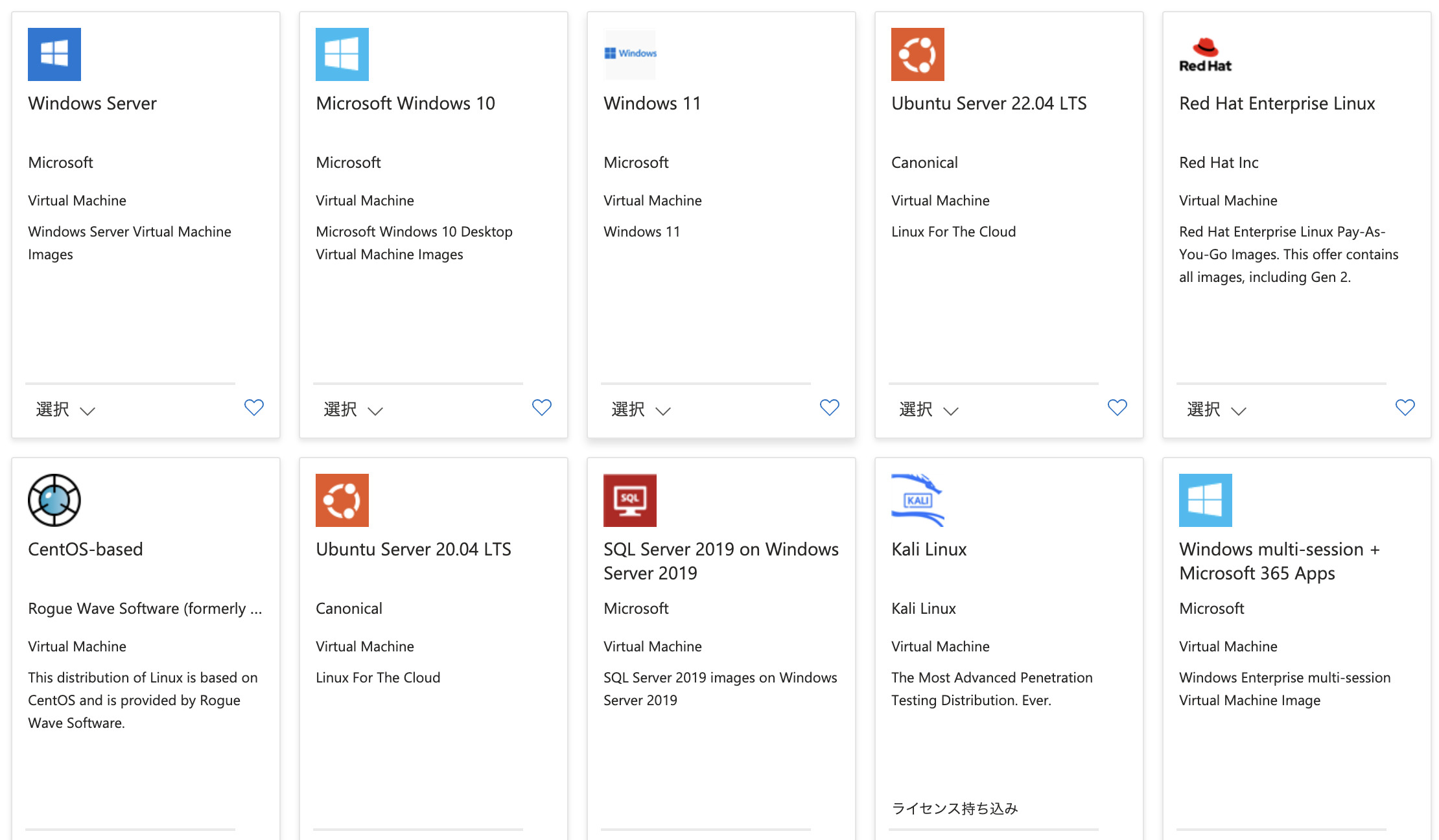Click 'Microsoft Windows 10 Desktop Virtual Machine Images' text
The height and width of the screenshot is (840, 1439).
click(414, 243)
